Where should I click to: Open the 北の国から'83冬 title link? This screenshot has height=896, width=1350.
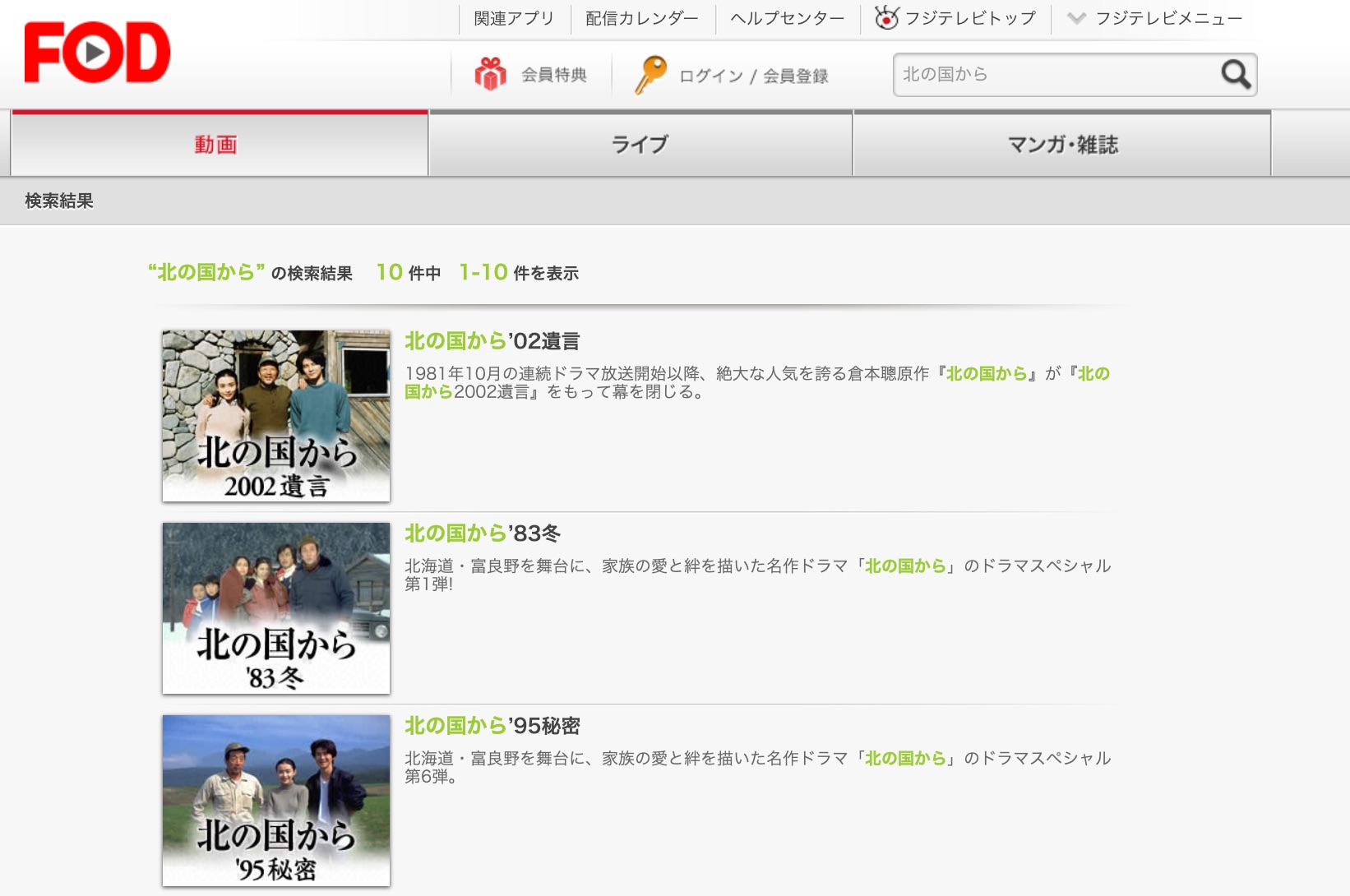(x=483, y=533)
